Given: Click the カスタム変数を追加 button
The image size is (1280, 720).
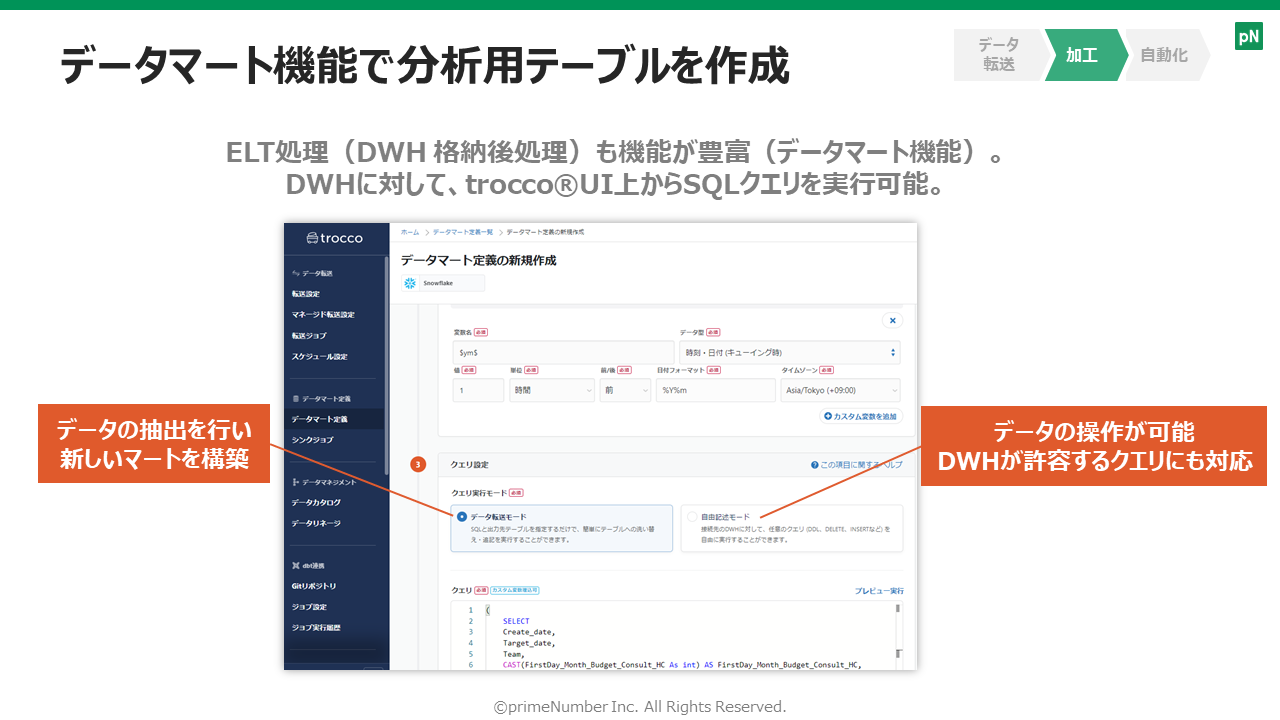Looking at the screenshot, I should [x=860, y=416].
